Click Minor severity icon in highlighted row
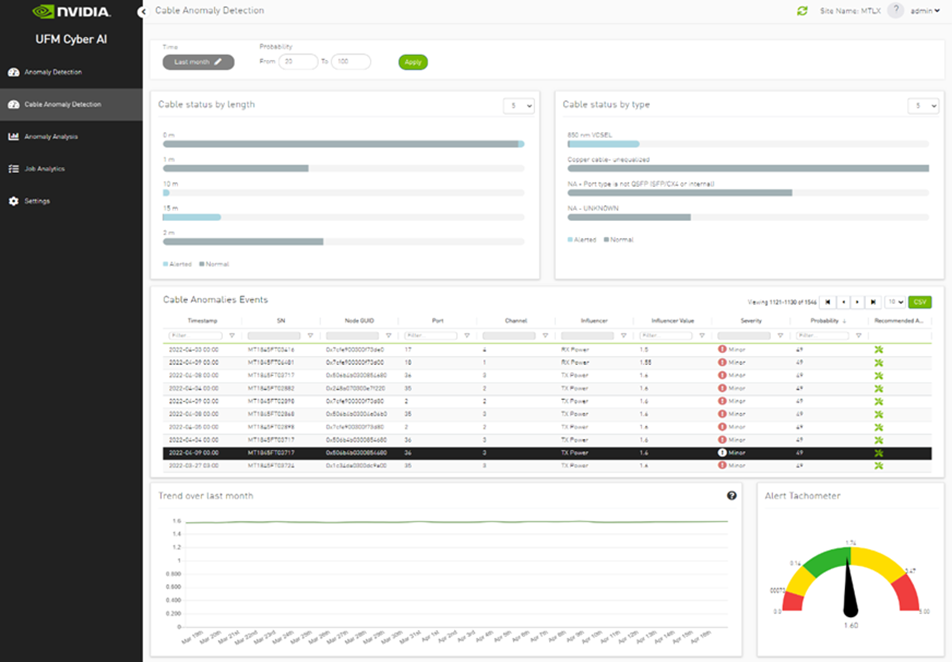 [722, 453]
